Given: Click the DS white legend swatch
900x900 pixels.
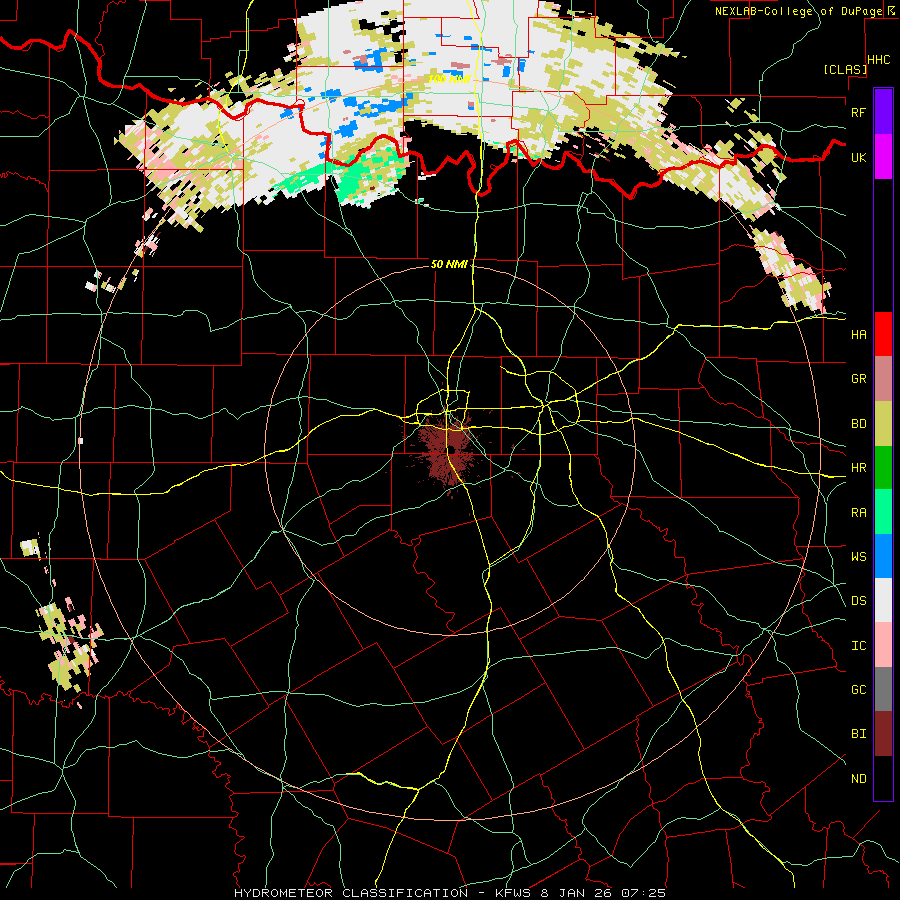Looking at the screenshot, I should [x=883, y=600].
